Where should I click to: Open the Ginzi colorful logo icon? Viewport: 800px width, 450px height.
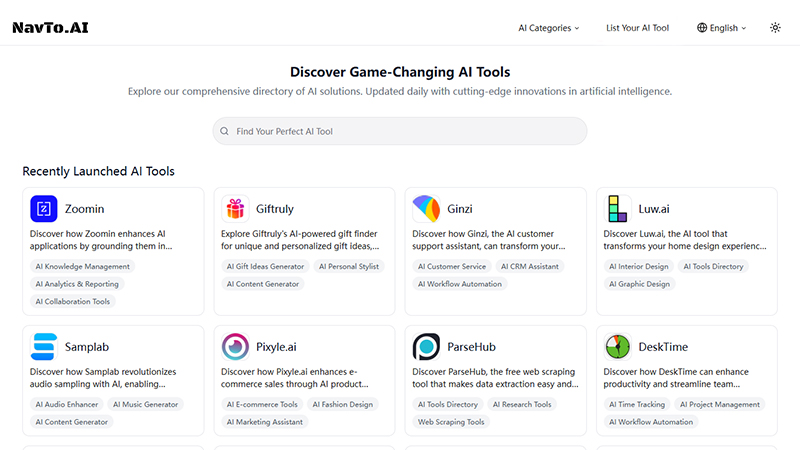(426, 209)
